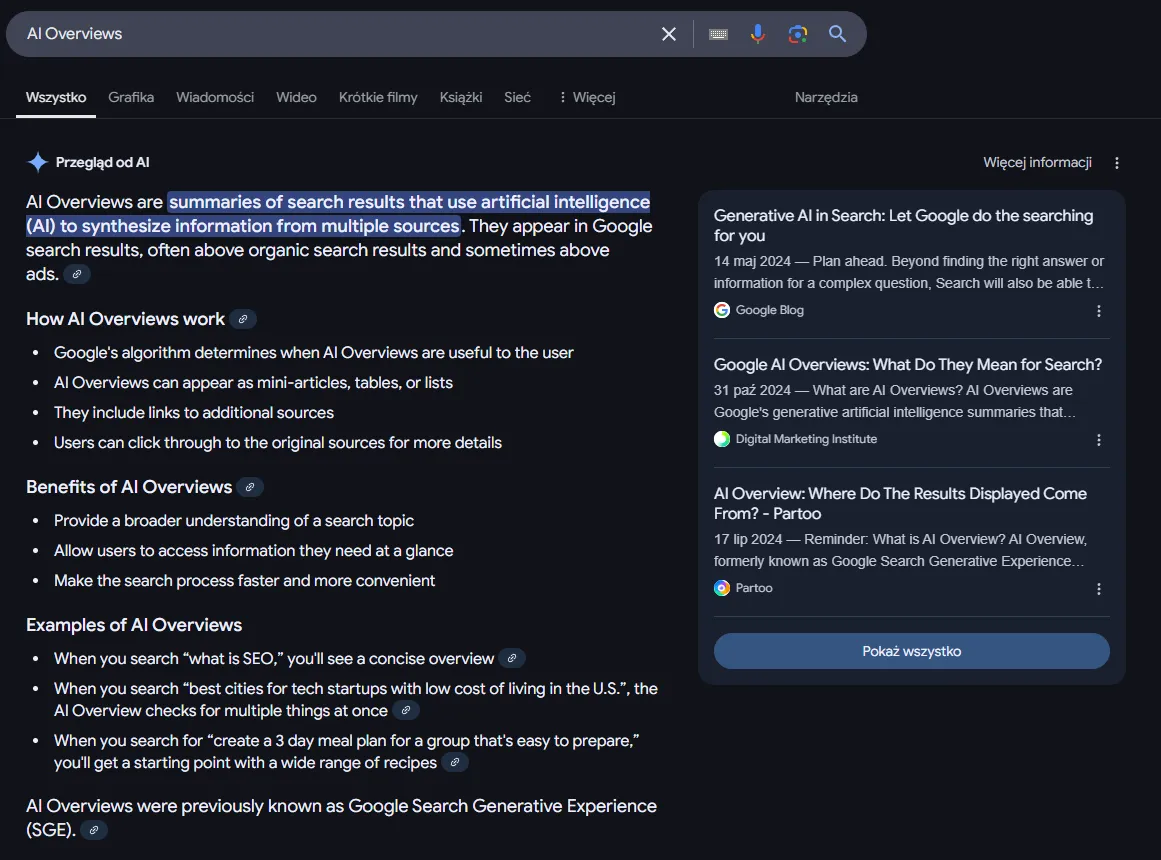Click the Więcej informacji link
1161x860 pixels.
click(x=1037, y=163)
